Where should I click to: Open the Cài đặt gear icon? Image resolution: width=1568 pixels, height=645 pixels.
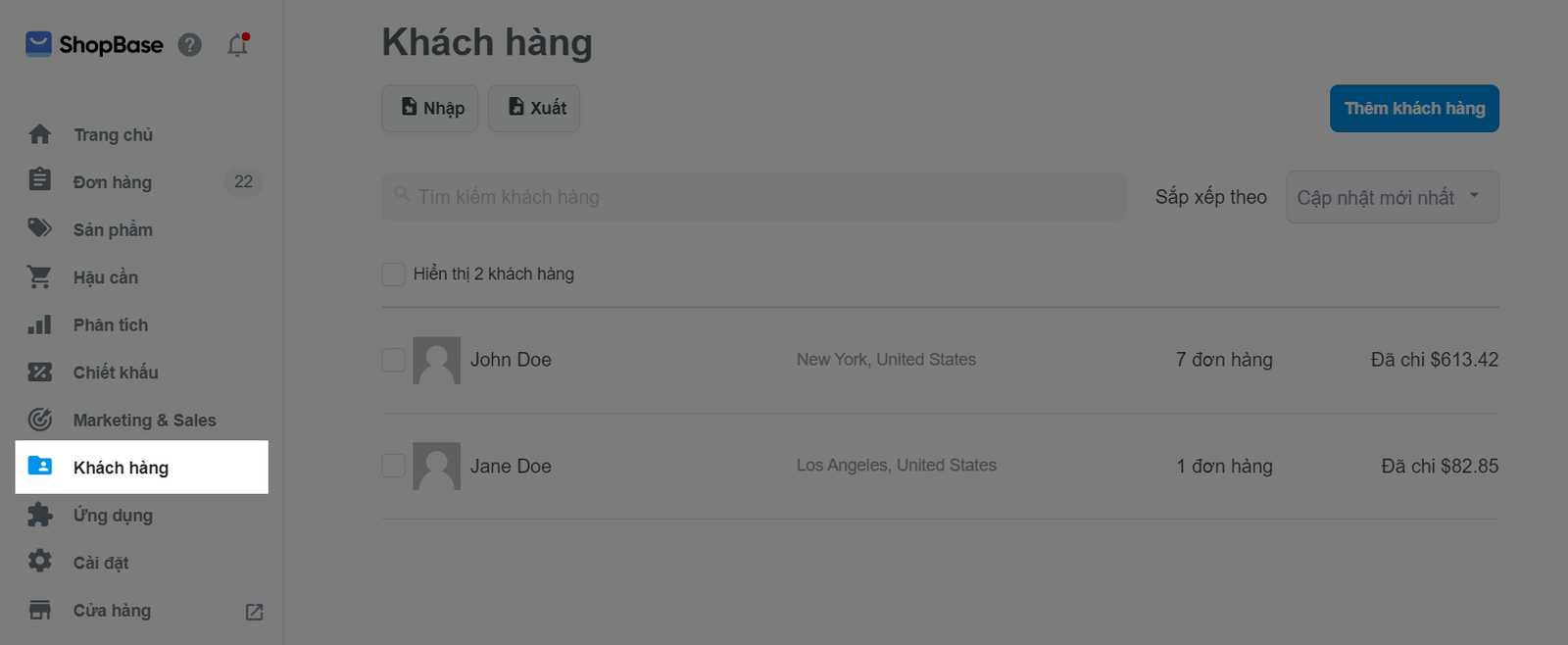point(40,562)
